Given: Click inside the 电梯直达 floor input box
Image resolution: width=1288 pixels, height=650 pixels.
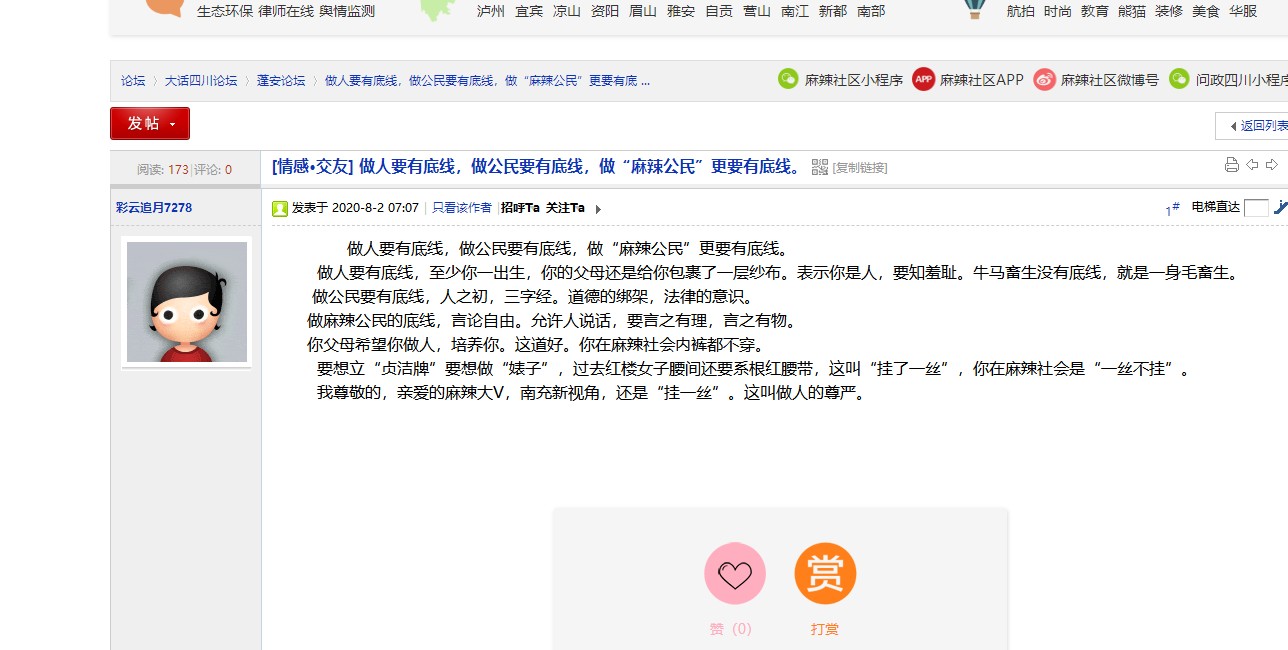Looking at the screenshot, I should (1256, 208).
